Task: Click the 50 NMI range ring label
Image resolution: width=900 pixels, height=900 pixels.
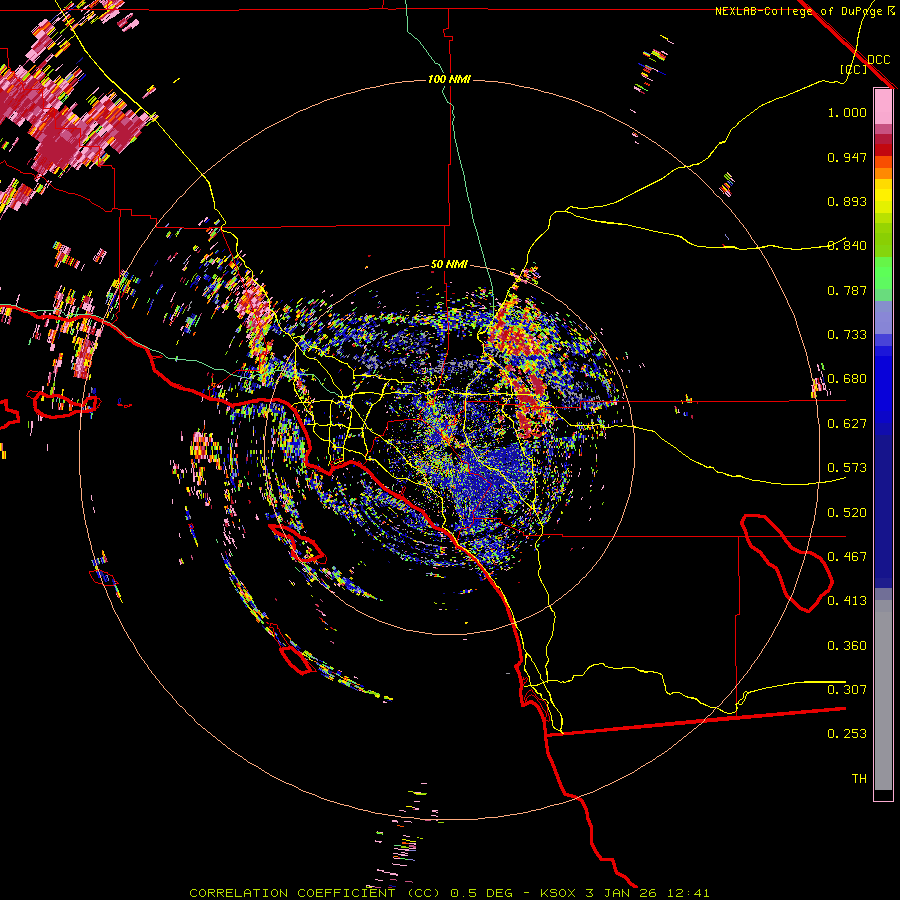Action: pyautogui.click(x=449, y=265)
